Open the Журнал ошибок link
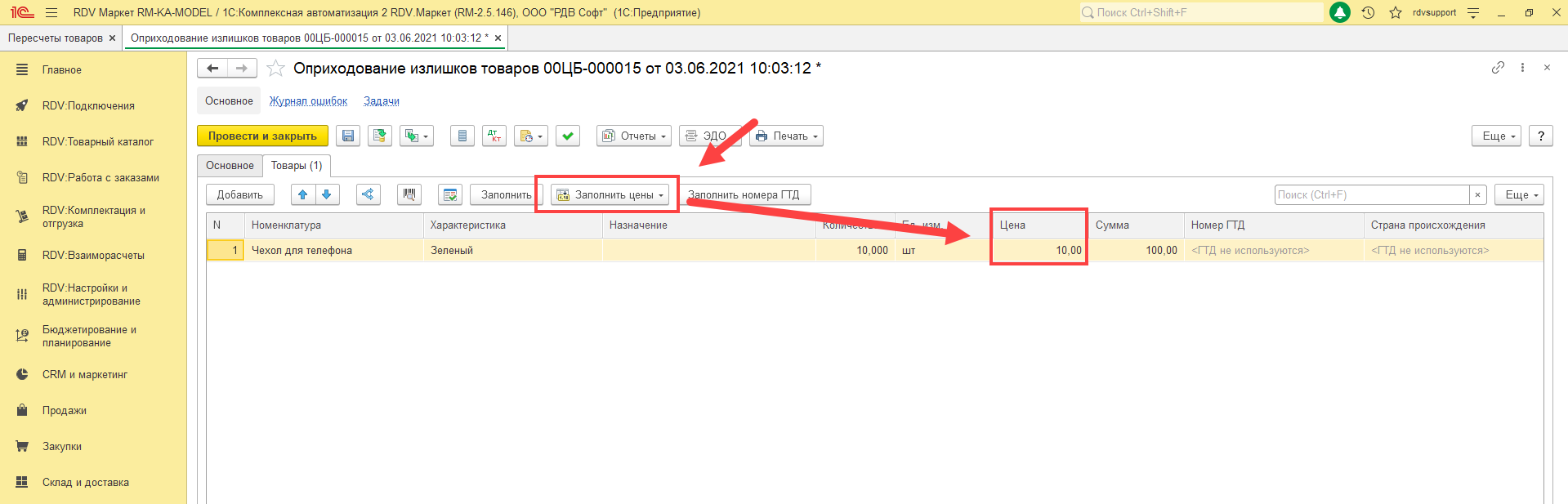 (308, 101)
